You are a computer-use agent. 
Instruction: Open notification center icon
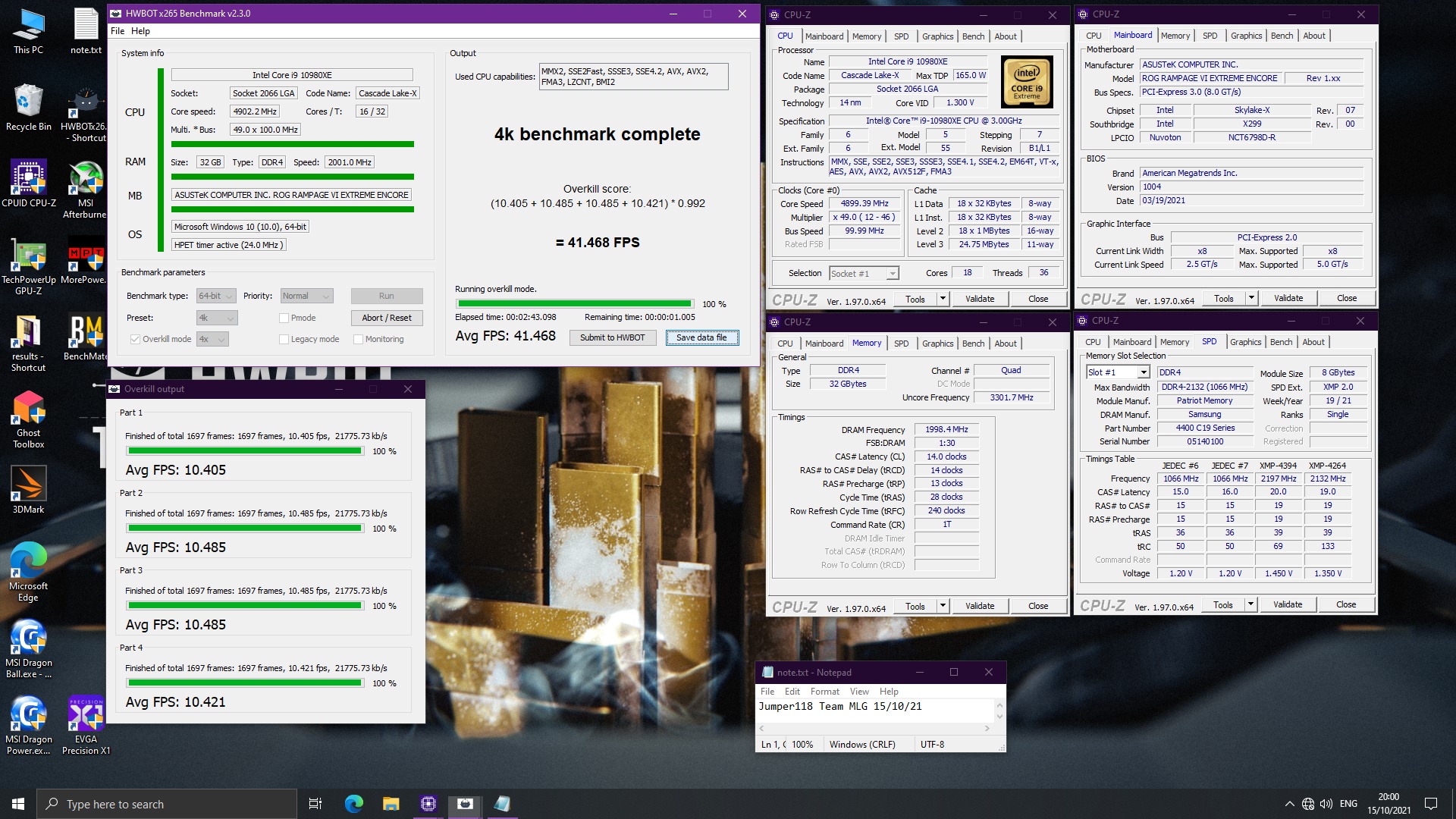tap(1431, 804)
